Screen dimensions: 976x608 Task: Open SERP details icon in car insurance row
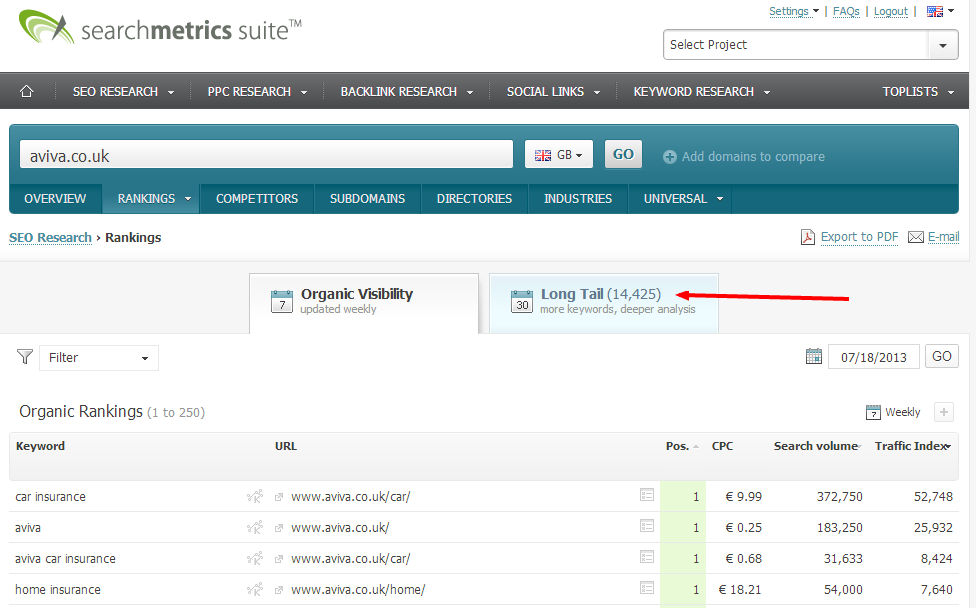tap(647, 495)
